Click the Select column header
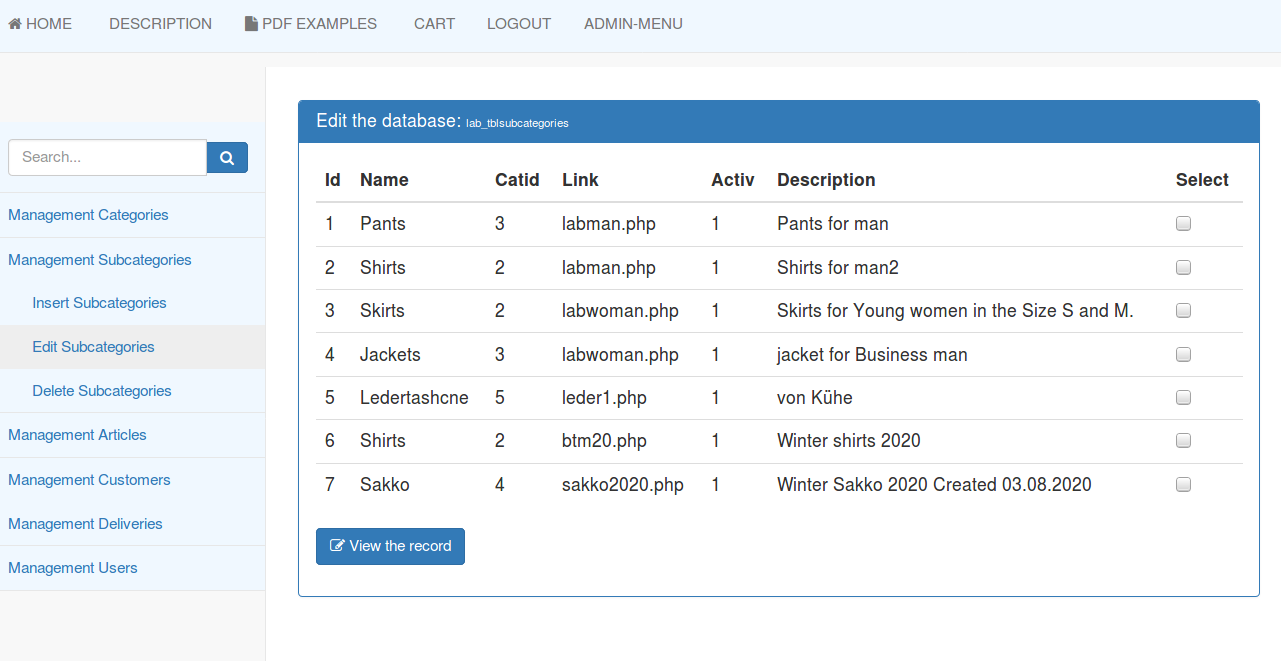This screenshot has height=661, width=1281. point(1202,180)
